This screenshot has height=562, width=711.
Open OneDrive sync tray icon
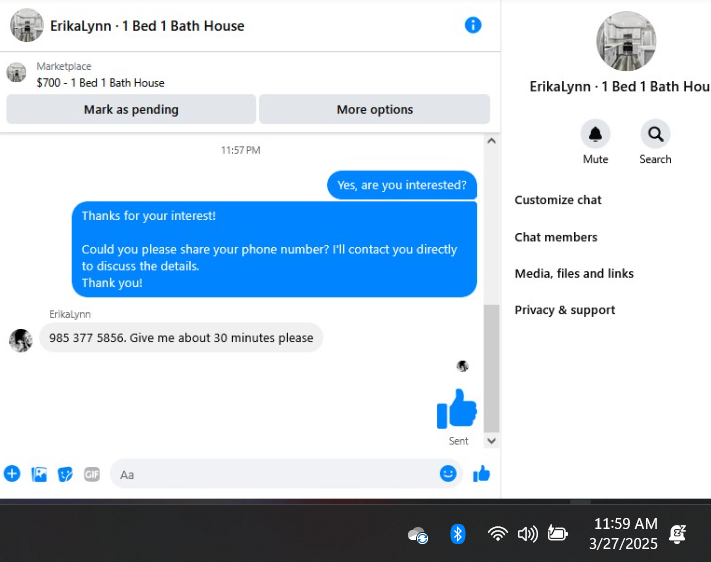click(x=418, y=534)
